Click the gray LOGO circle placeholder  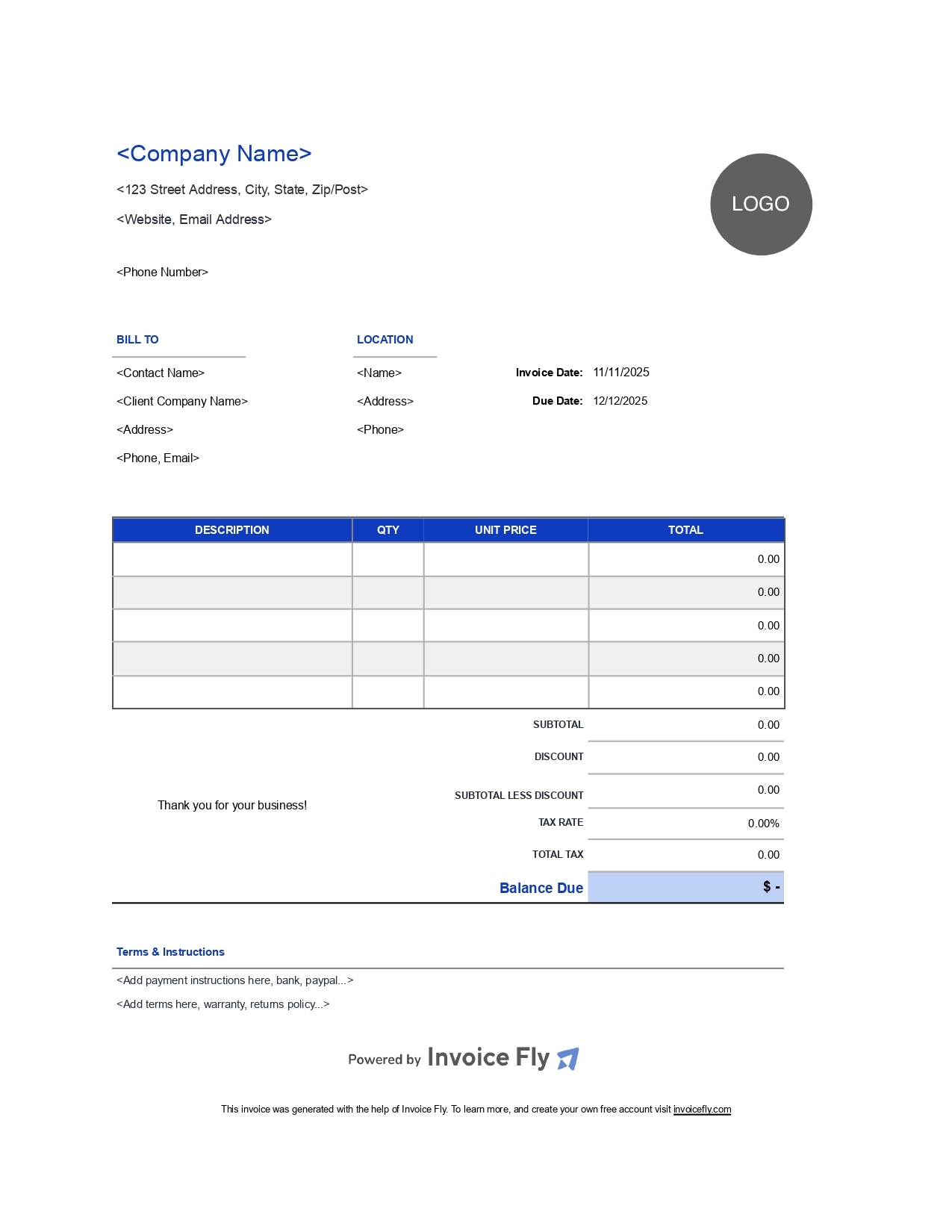click(760, 204)
